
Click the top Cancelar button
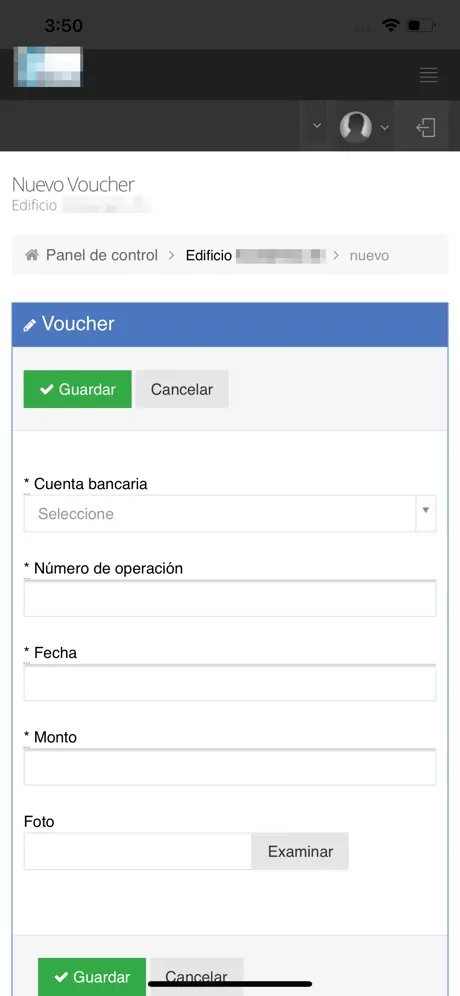tap(182, 389)
